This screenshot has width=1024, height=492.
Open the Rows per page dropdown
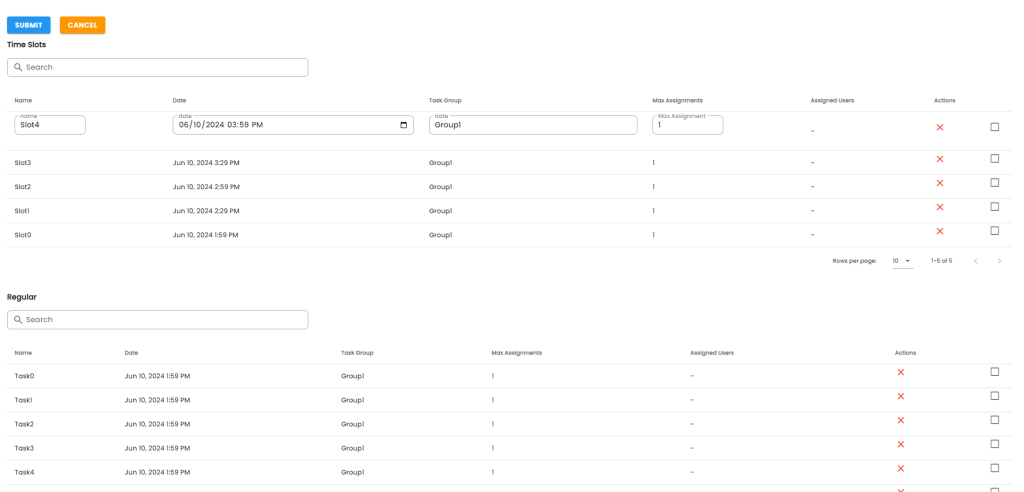(x=902, y=261)
